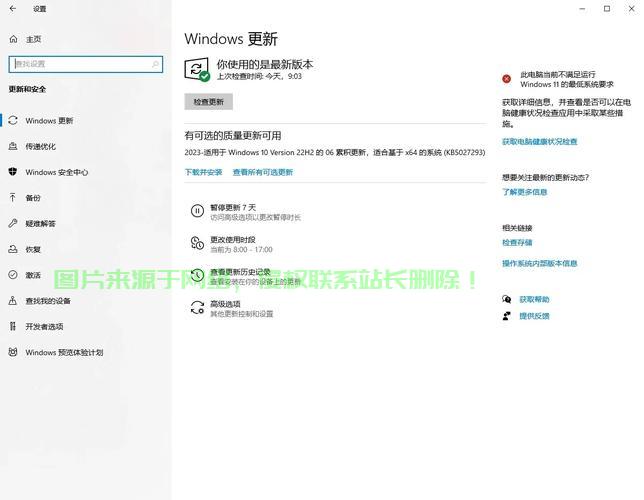644x500 pixels.
Task: Open Windows 预览体验计划 sidebar item
Action: point(86,353)
